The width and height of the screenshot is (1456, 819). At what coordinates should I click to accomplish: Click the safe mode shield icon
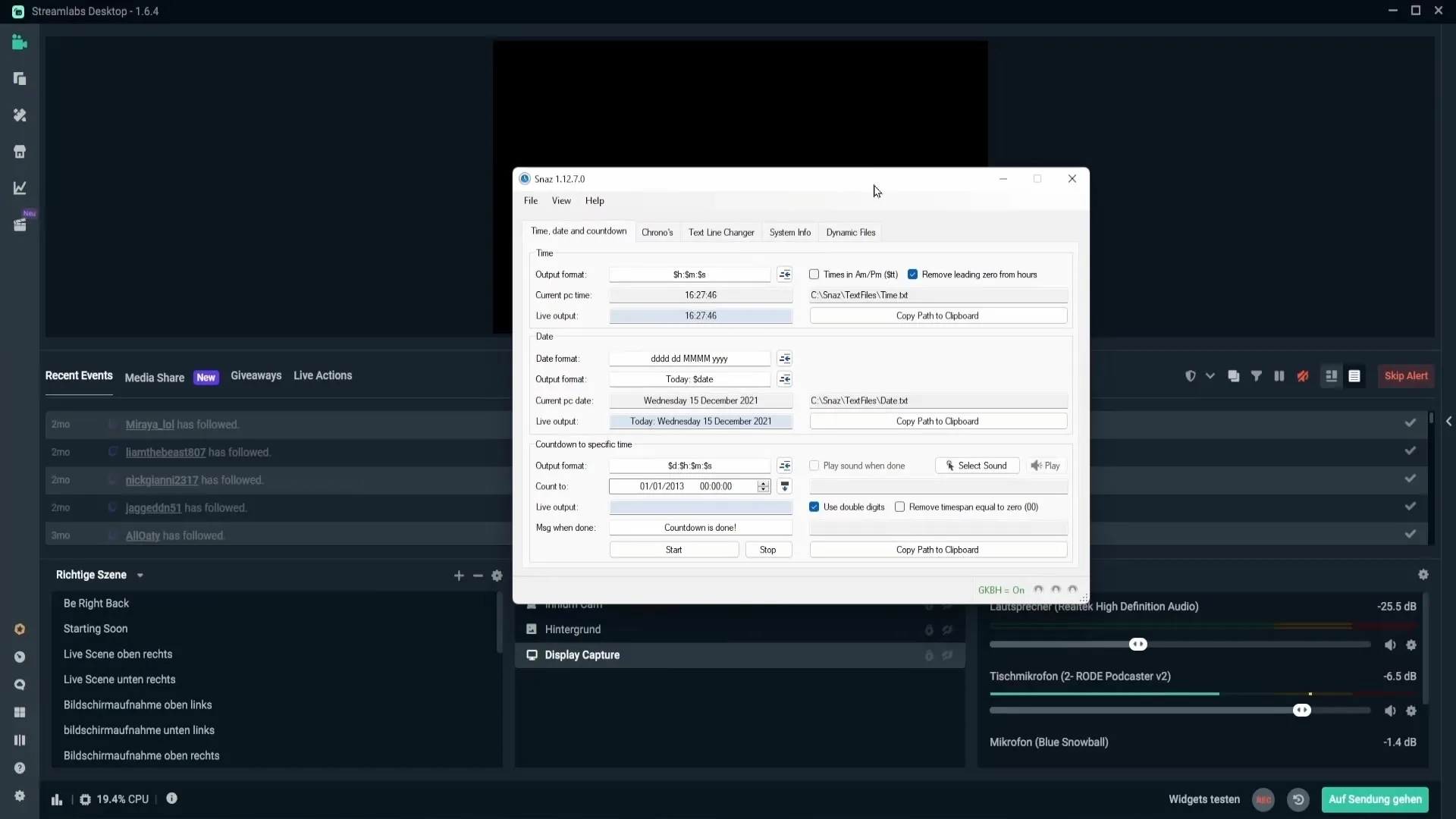click(x=1191, y=376)
